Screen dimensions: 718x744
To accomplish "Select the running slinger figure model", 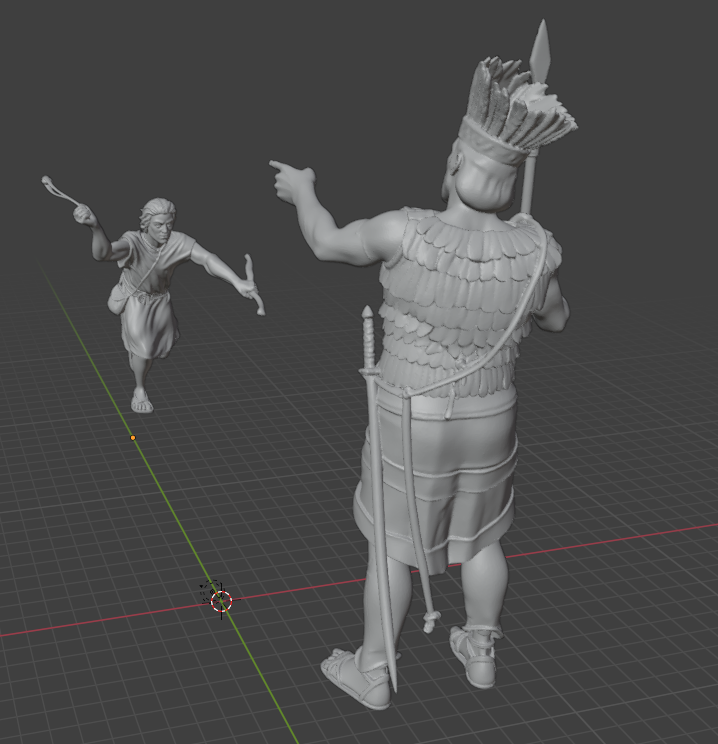I will point(153,293).
